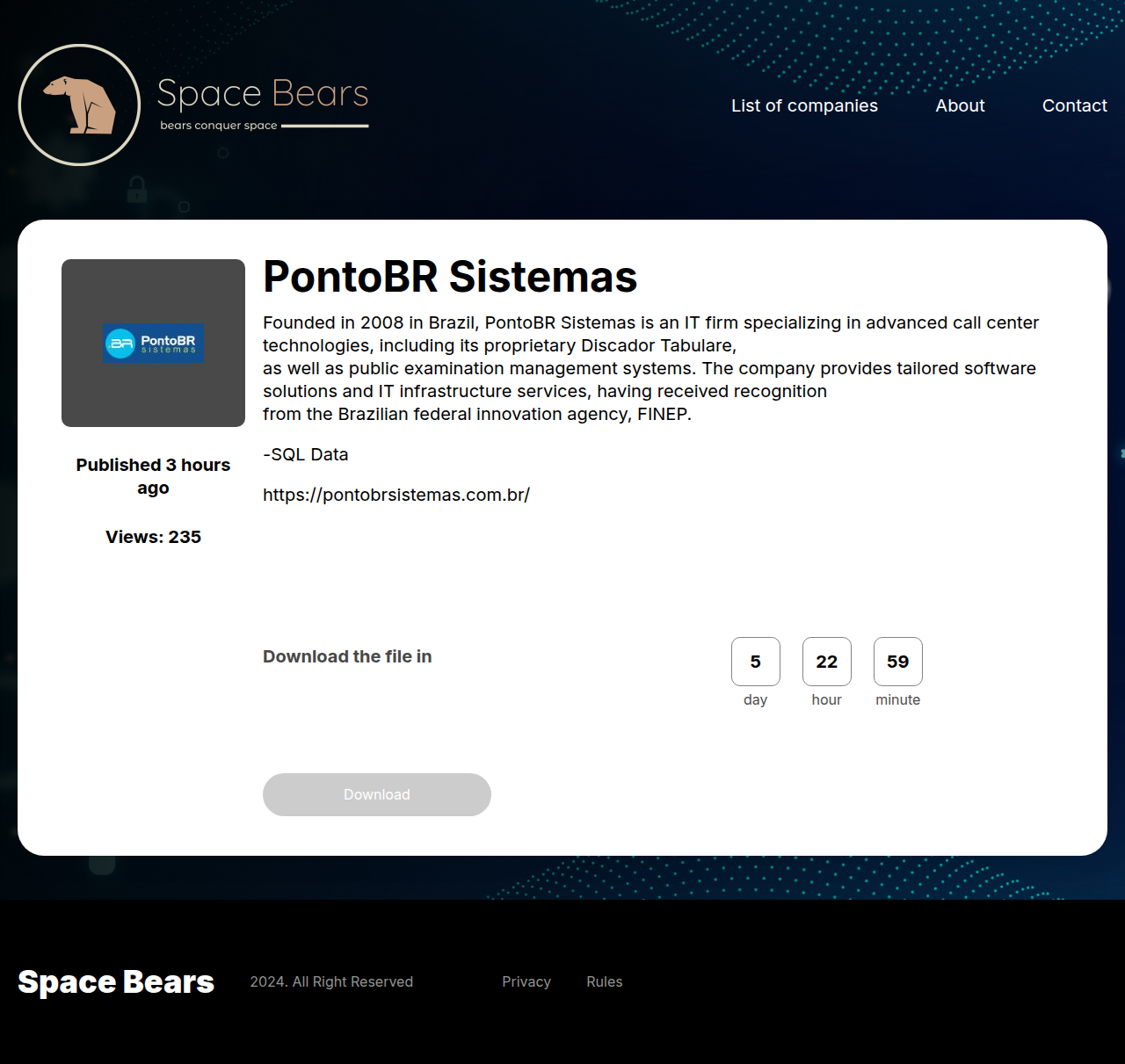1125x1064 pixels.
Task: Go to the About page
Action: click(960, 105)
